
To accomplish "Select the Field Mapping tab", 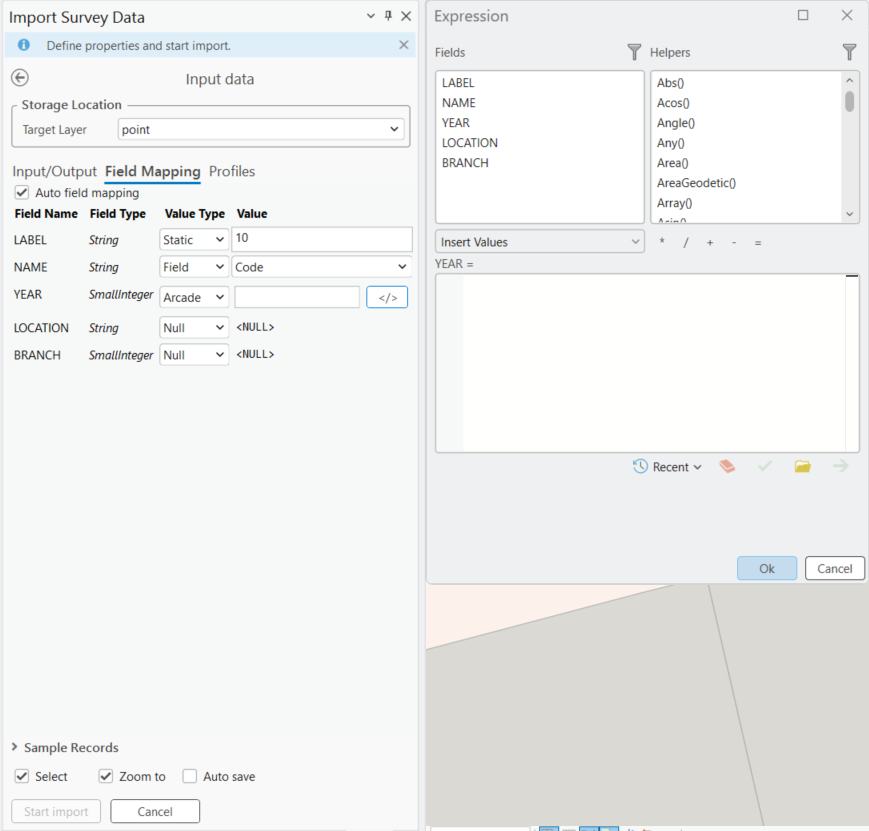I will (152, 171).
